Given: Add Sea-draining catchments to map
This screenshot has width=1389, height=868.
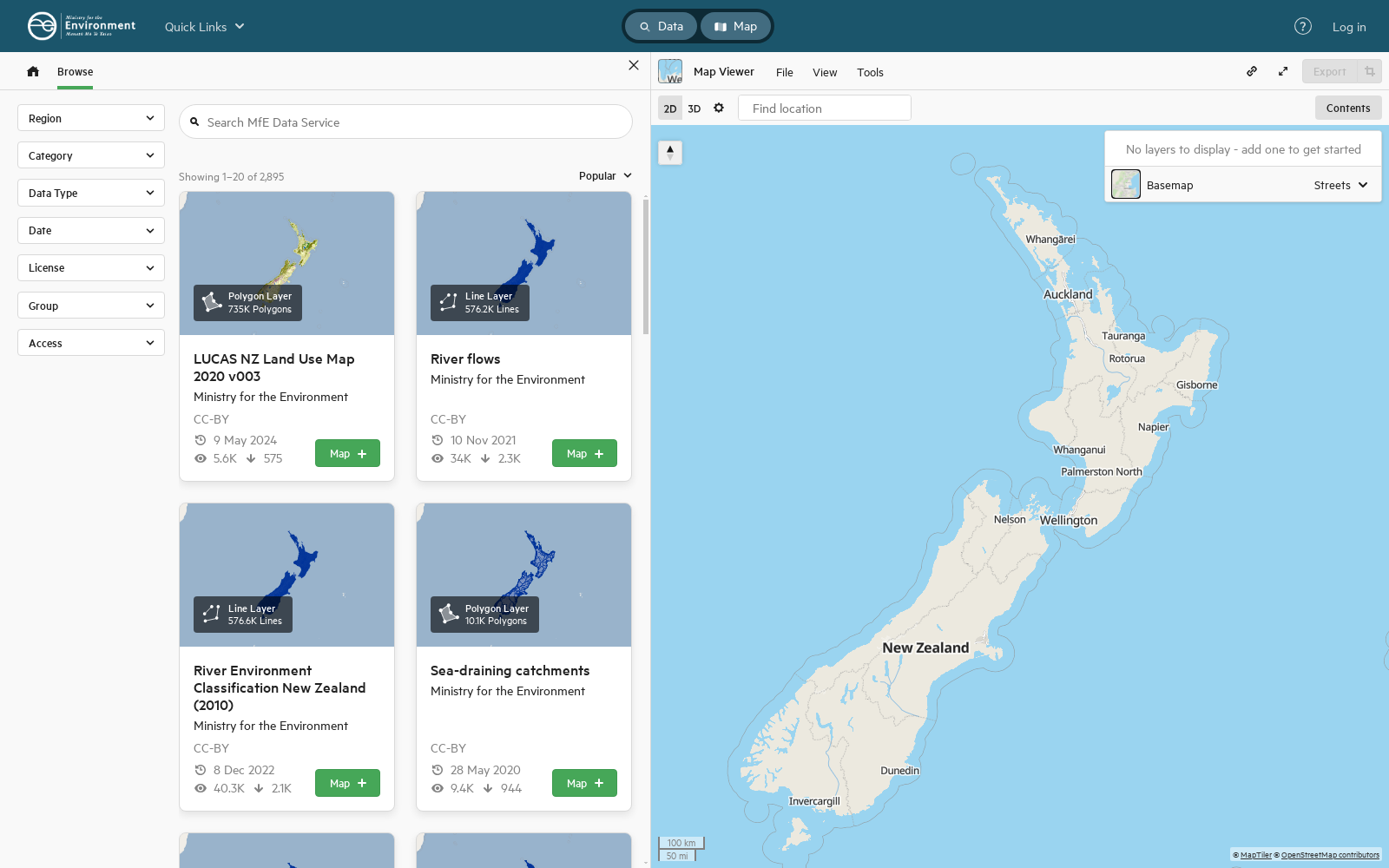Looking at the screenshot, I should tap(584, 783).
